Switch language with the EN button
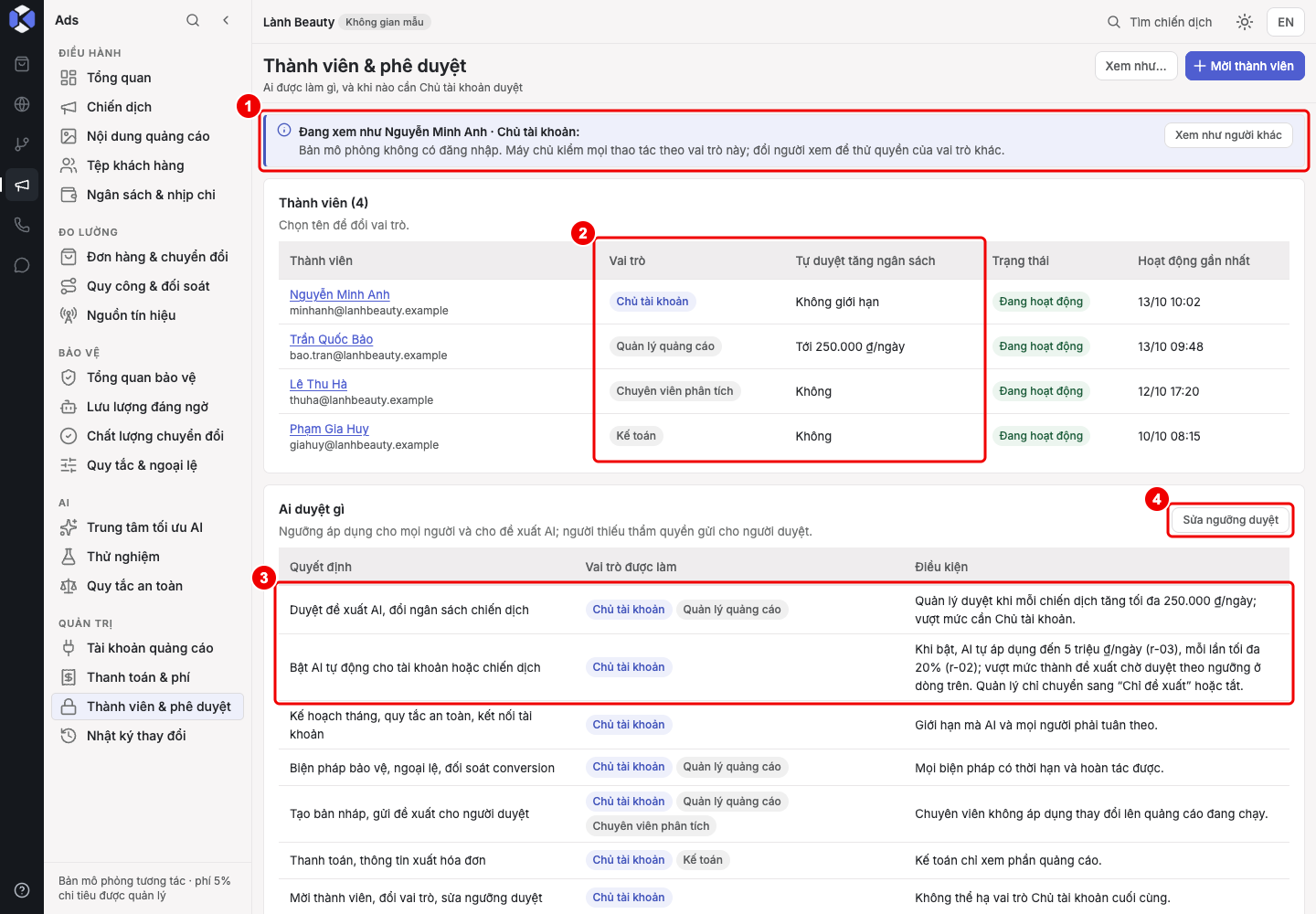This screenshot has height=914, width=1316. pos(1286,22)
